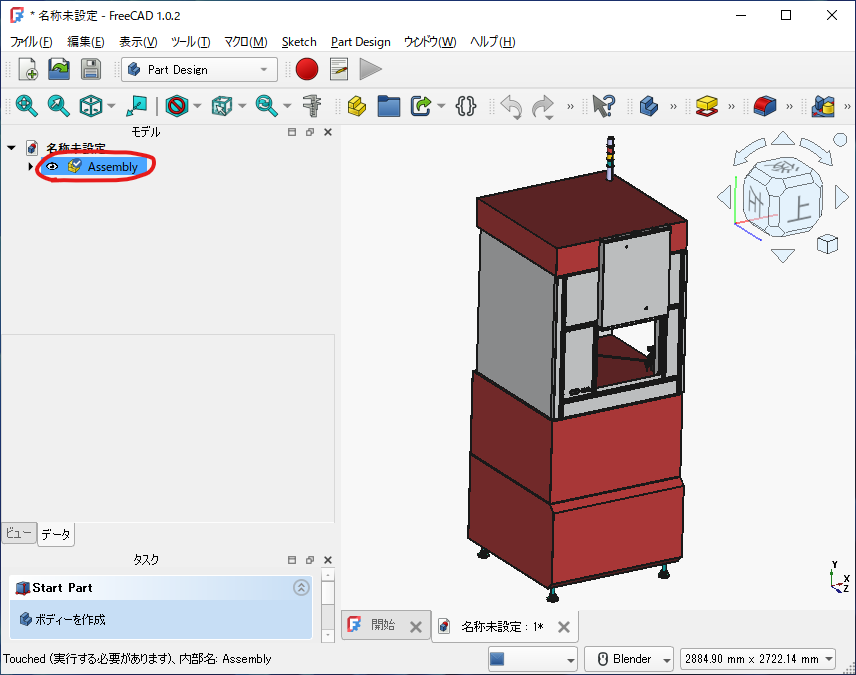Image resolution: width=856 pixels, height=675 pixels.
Task: Switch to the ビュー property tab
Action: [18, 534]
